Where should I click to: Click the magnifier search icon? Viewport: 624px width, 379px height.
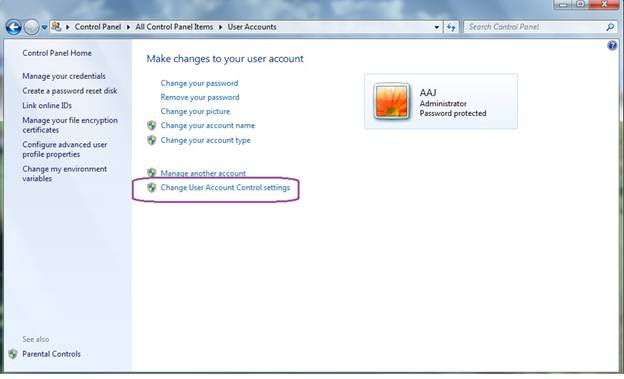coord(610,27)
